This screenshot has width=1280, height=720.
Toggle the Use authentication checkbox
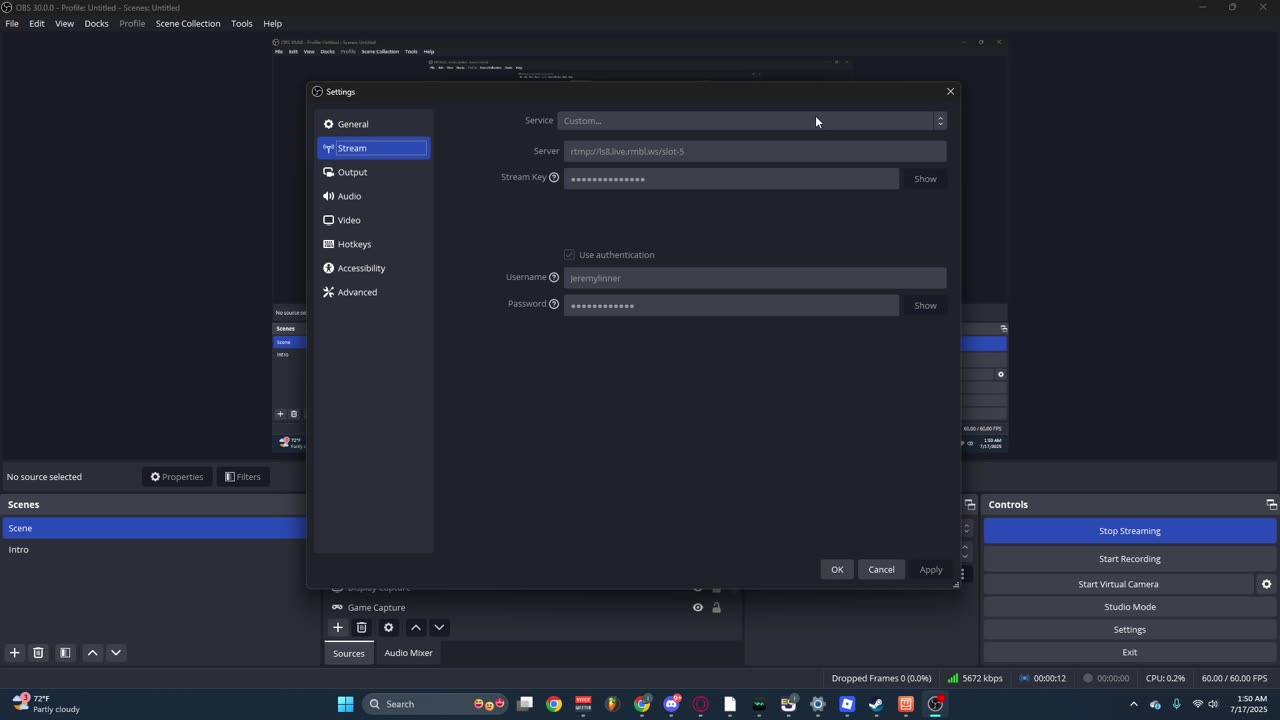pos(569,255)
